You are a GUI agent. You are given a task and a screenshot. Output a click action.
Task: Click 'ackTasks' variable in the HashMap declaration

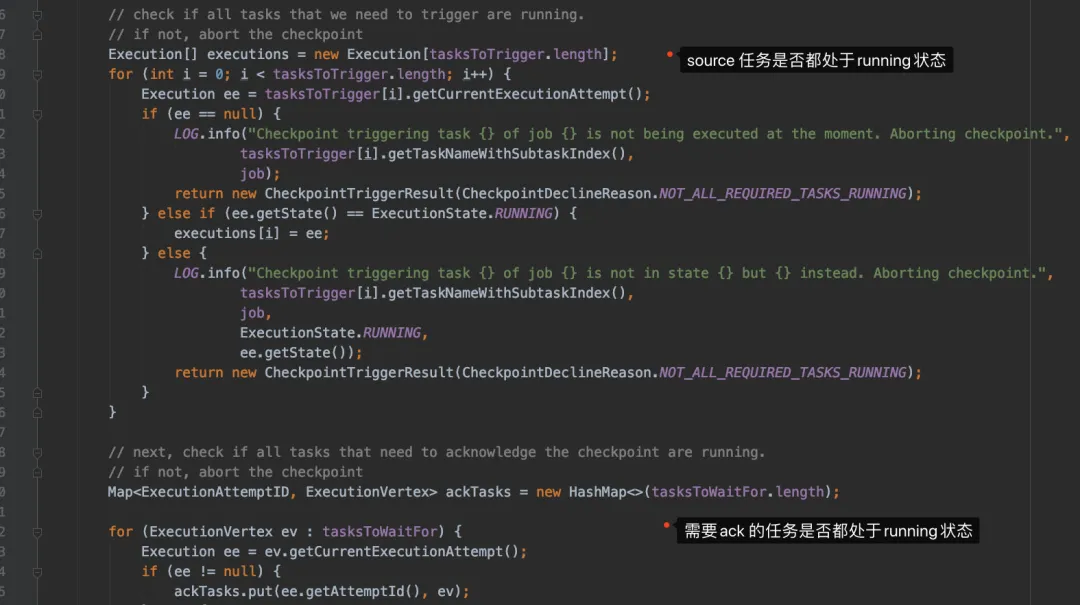click(x=478, y=492)
